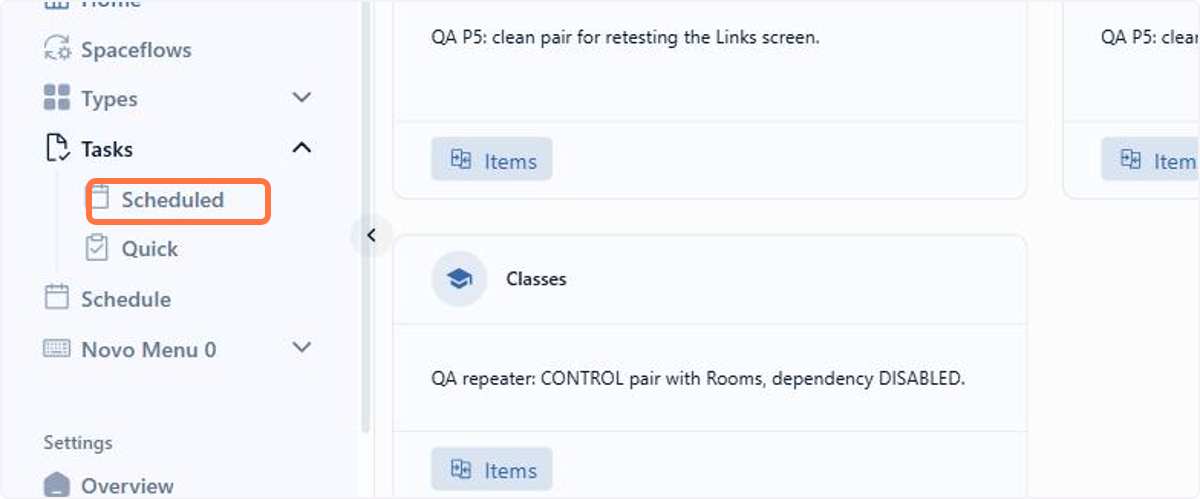
Task: Click the Tasks document-check icon
Action: pyautogui.click(x=58, y=148)
